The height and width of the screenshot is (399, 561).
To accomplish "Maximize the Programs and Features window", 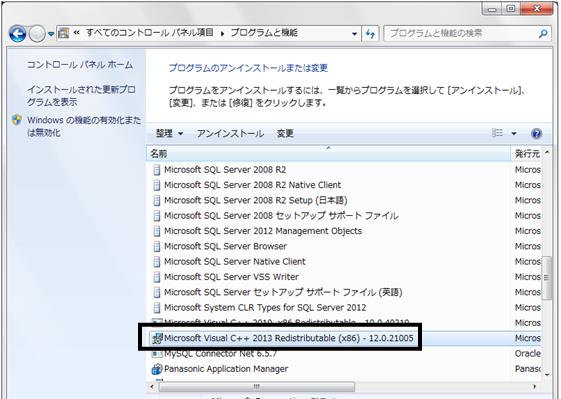I will tap(511, 9).
